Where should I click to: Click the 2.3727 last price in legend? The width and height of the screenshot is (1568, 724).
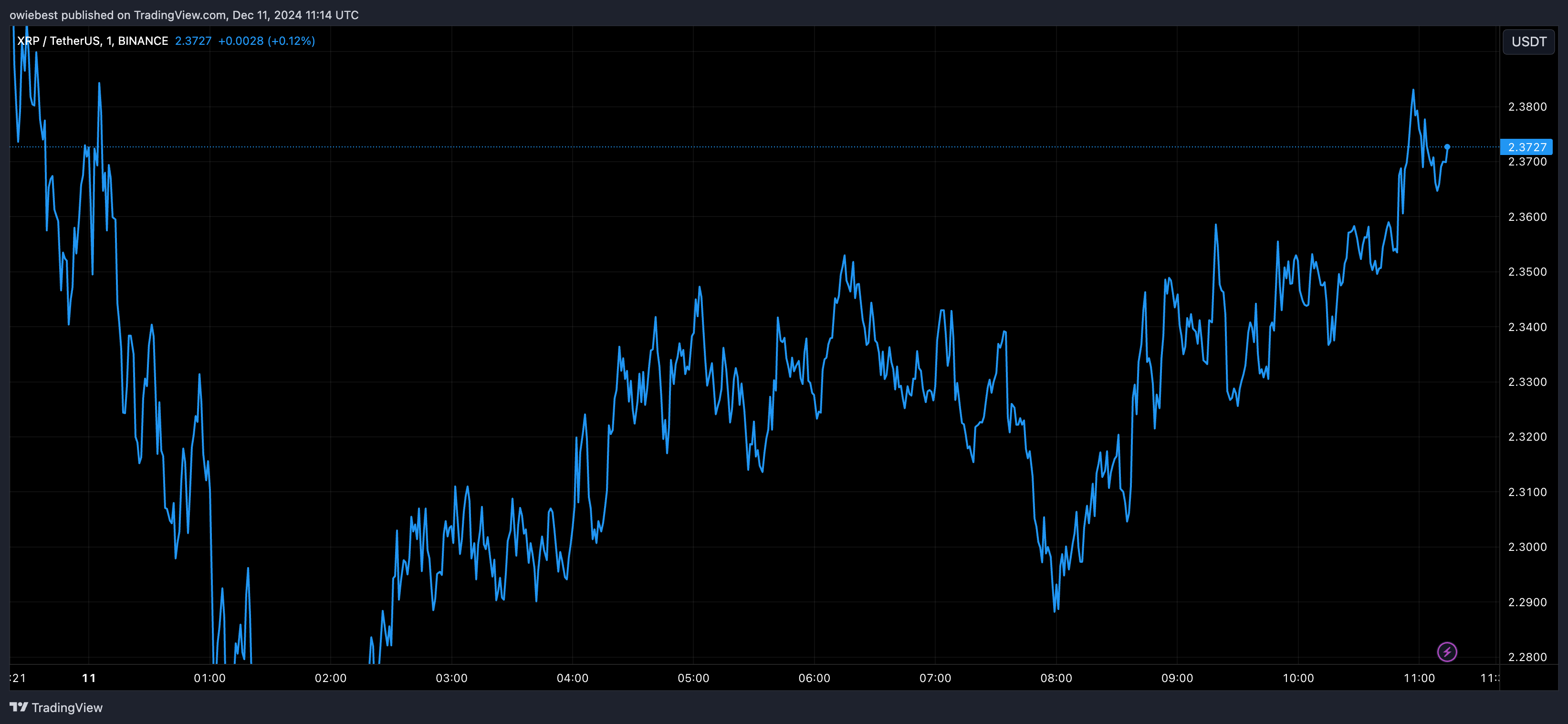[x=193, y=41]
